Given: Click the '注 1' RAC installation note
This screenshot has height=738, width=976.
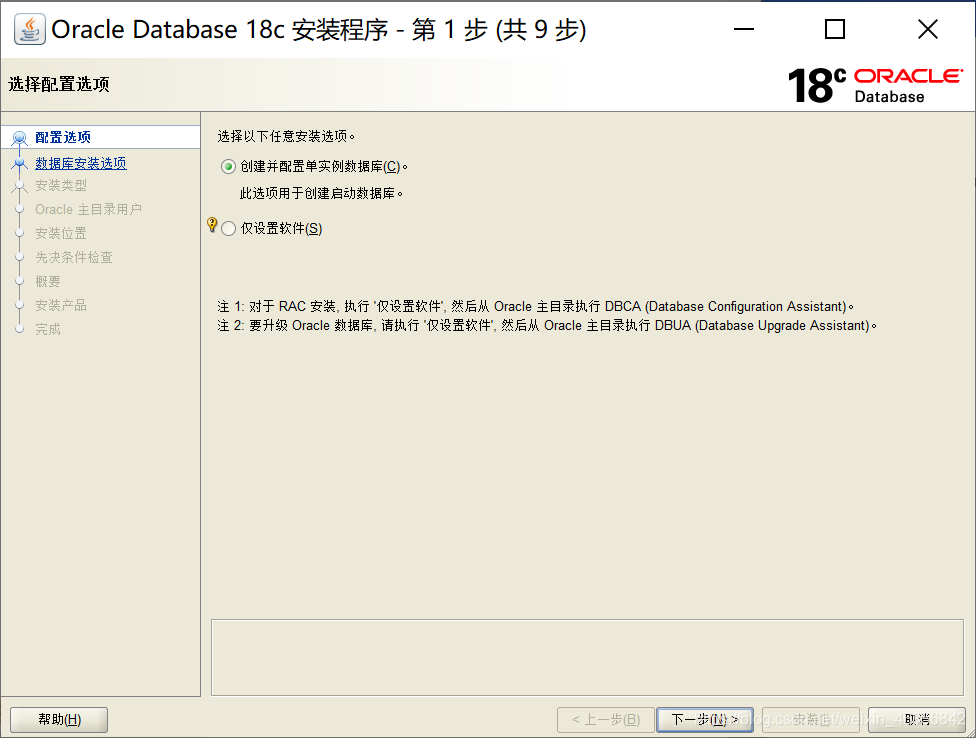Looking at the screenshot, I should click(x=536, y=307).
